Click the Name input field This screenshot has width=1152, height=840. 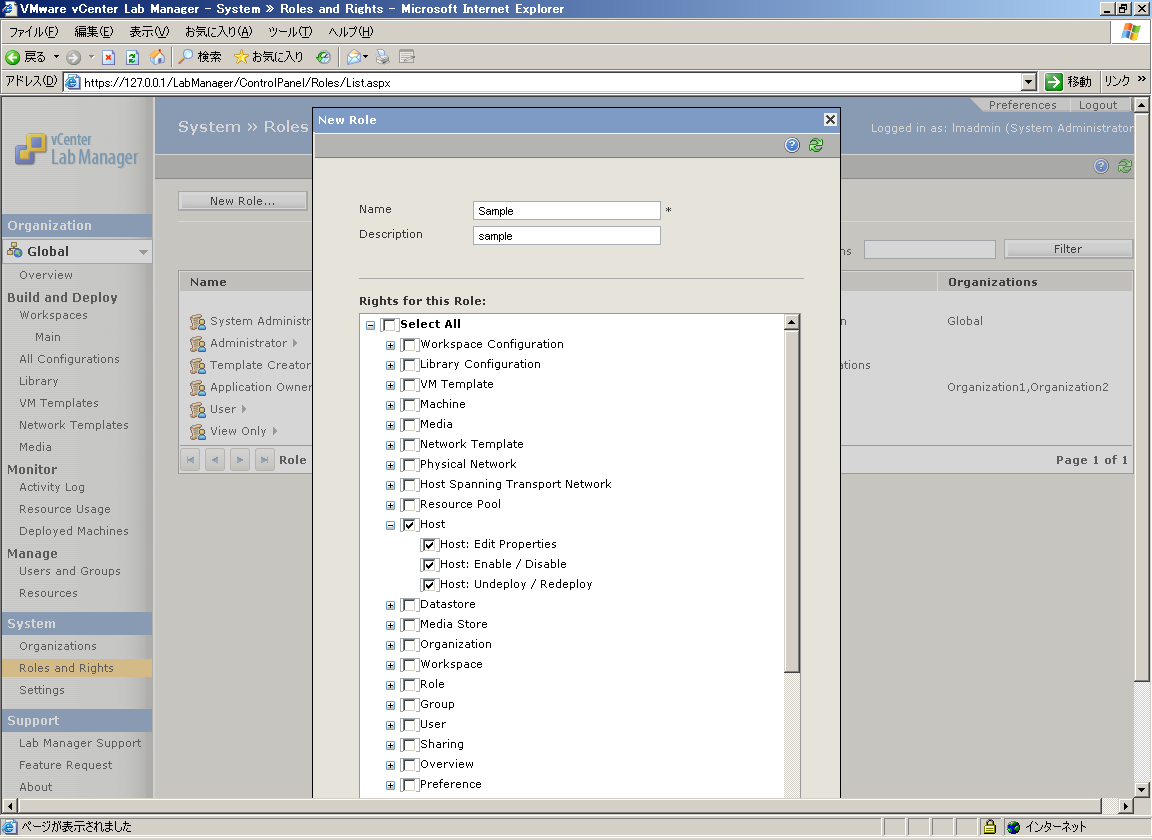click(x=566, y=211)
